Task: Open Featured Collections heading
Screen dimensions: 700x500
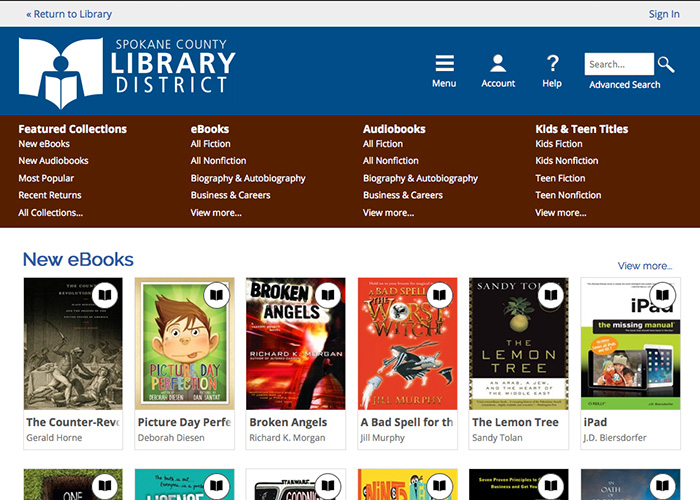Action: [72, 129]
